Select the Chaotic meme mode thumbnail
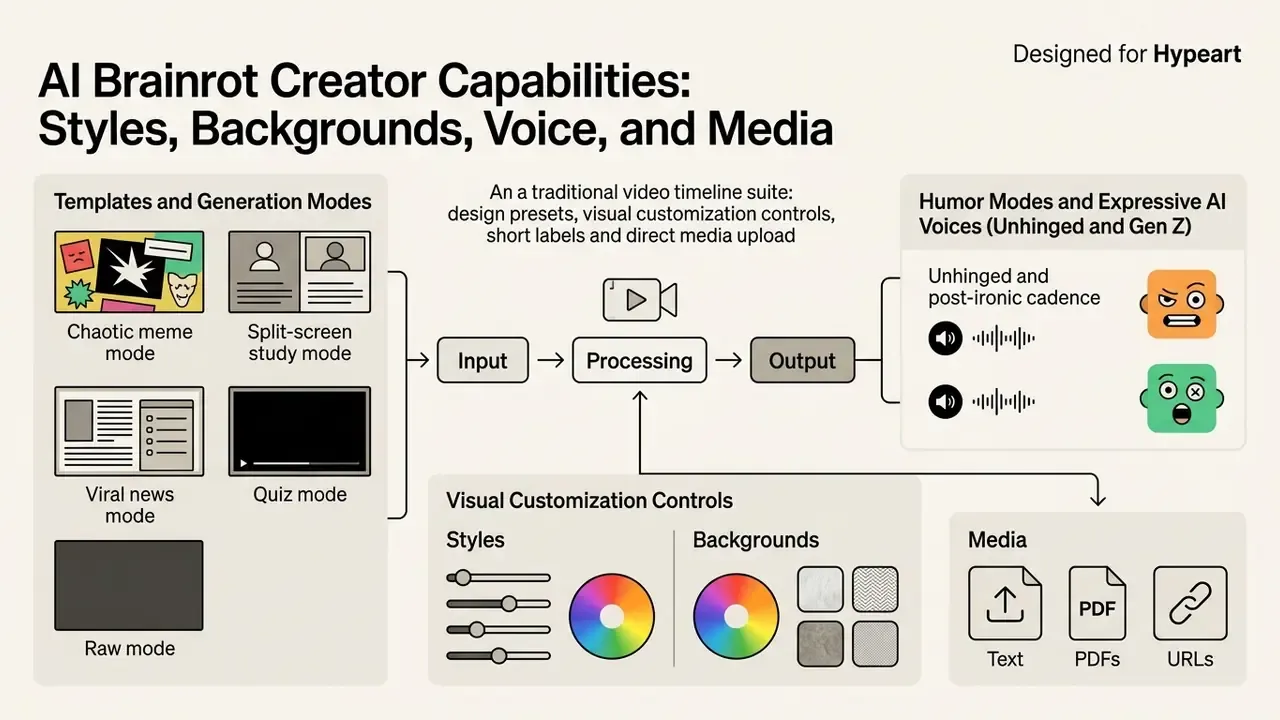 pos(129,272)
